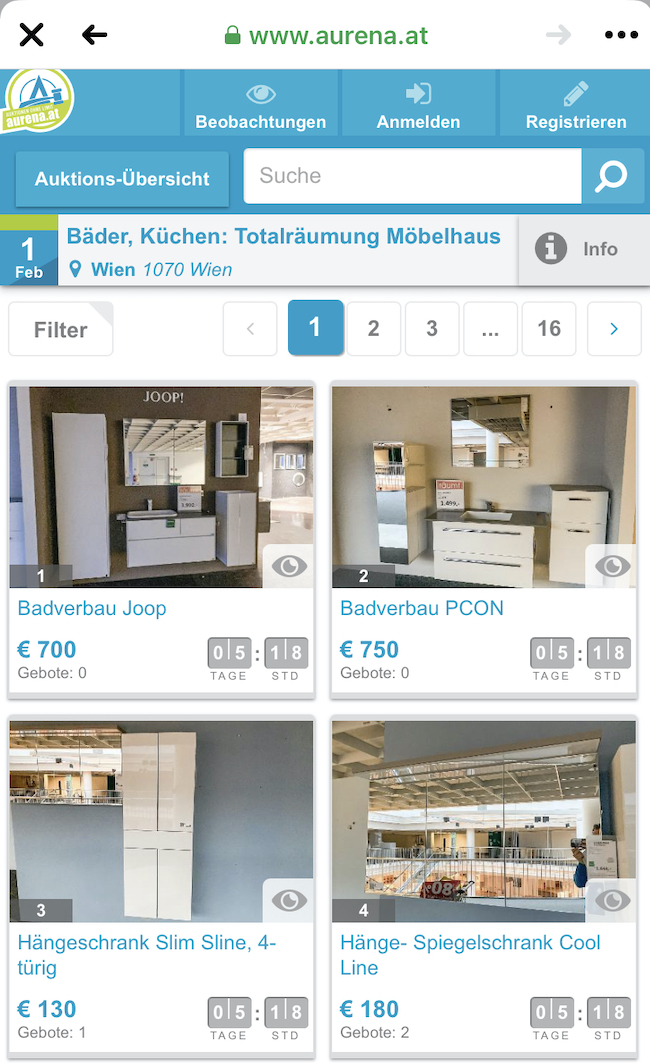This screenshot has width=650, height=1063.
Task: Open the aurena.at logo home link
Action: 37,100
